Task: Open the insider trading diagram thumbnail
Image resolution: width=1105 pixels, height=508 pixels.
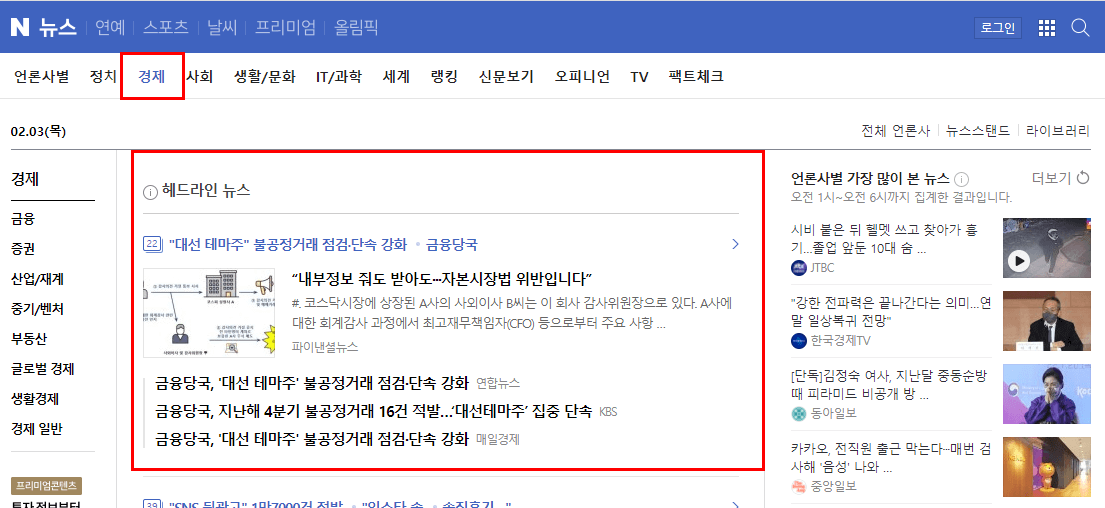Action: click(x=209, y=313)
